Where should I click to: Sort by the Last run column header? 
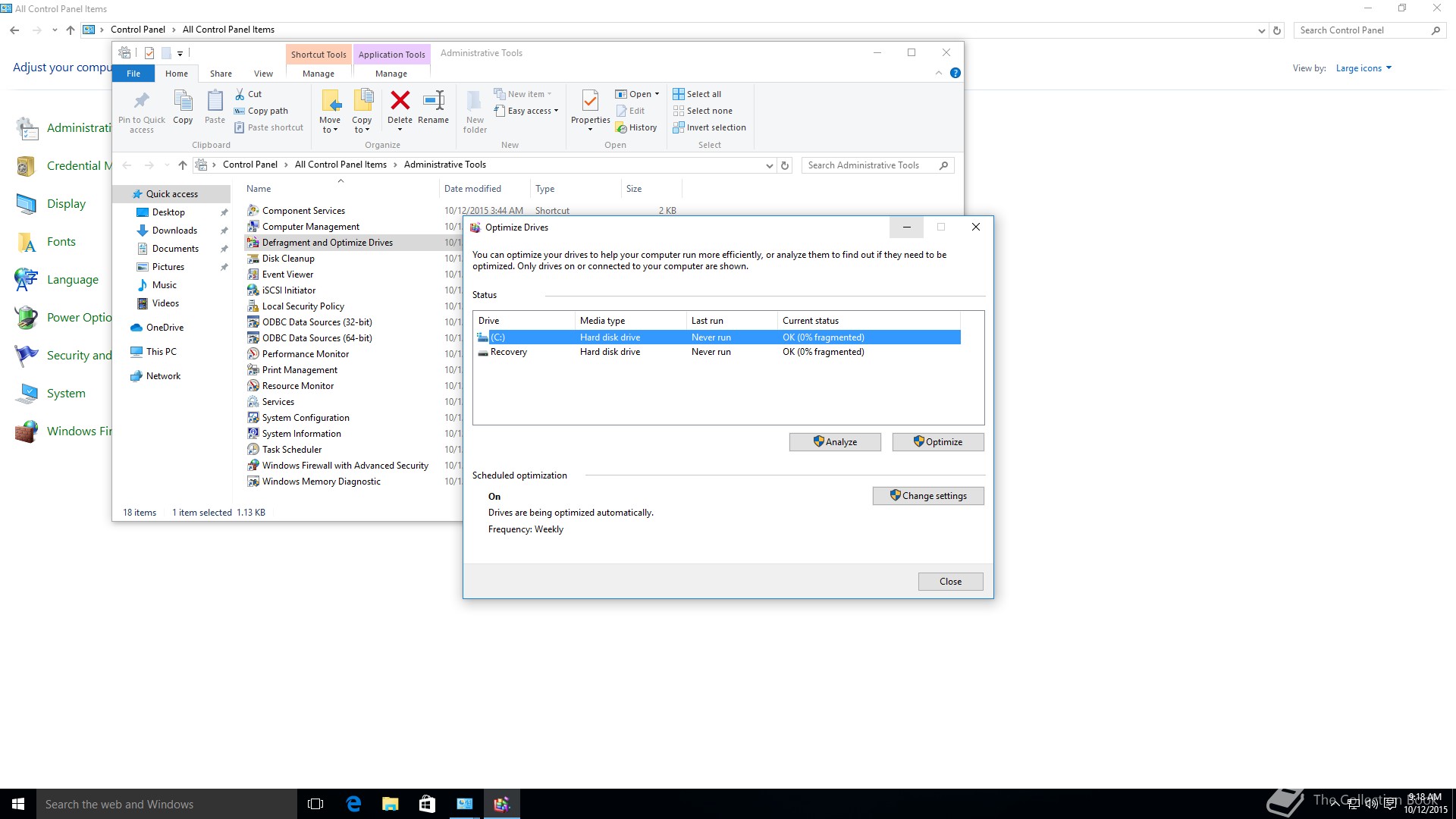[x=731, y=321]
